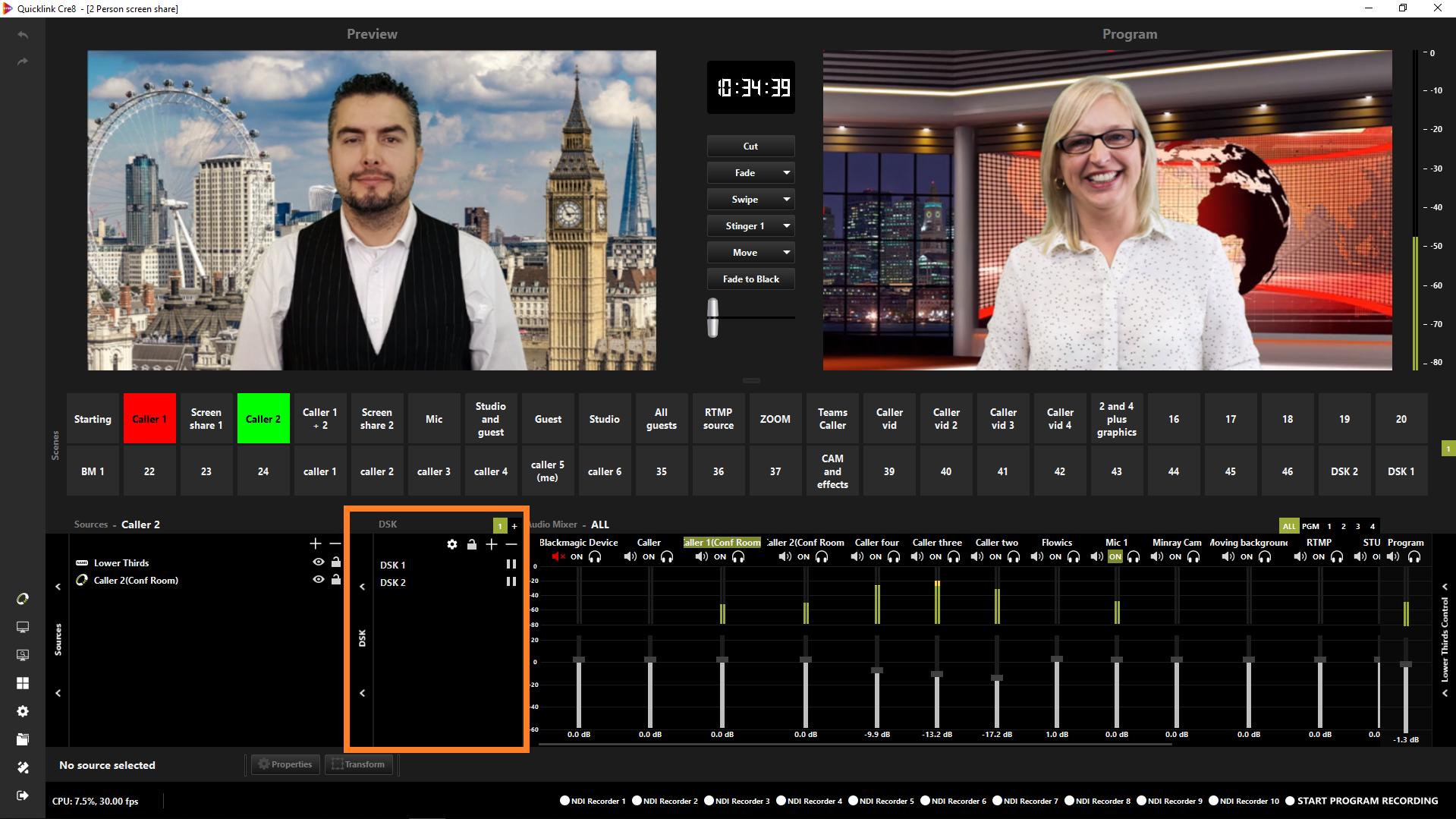Open the Fade transition dropdown arrow
This screenshot has width=1456, height=819.
pyautogui.click(x=787, y=173)
